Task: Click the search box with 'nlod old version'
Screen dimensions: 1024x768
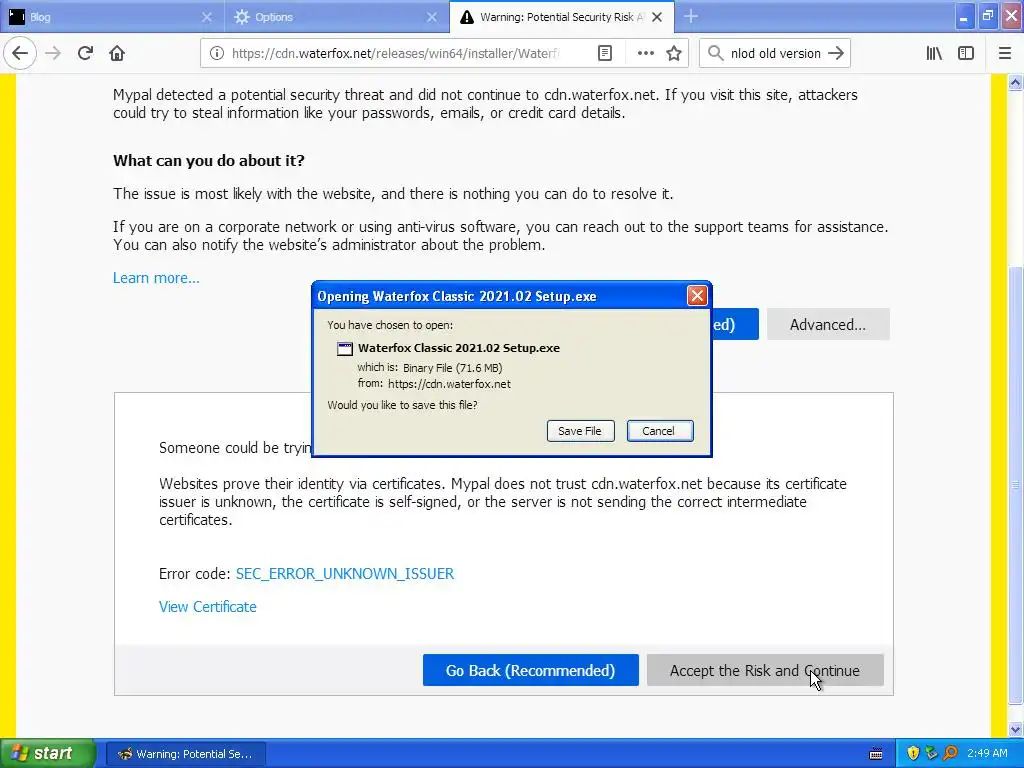Action: pyautogui.click(x=775, y=54)
